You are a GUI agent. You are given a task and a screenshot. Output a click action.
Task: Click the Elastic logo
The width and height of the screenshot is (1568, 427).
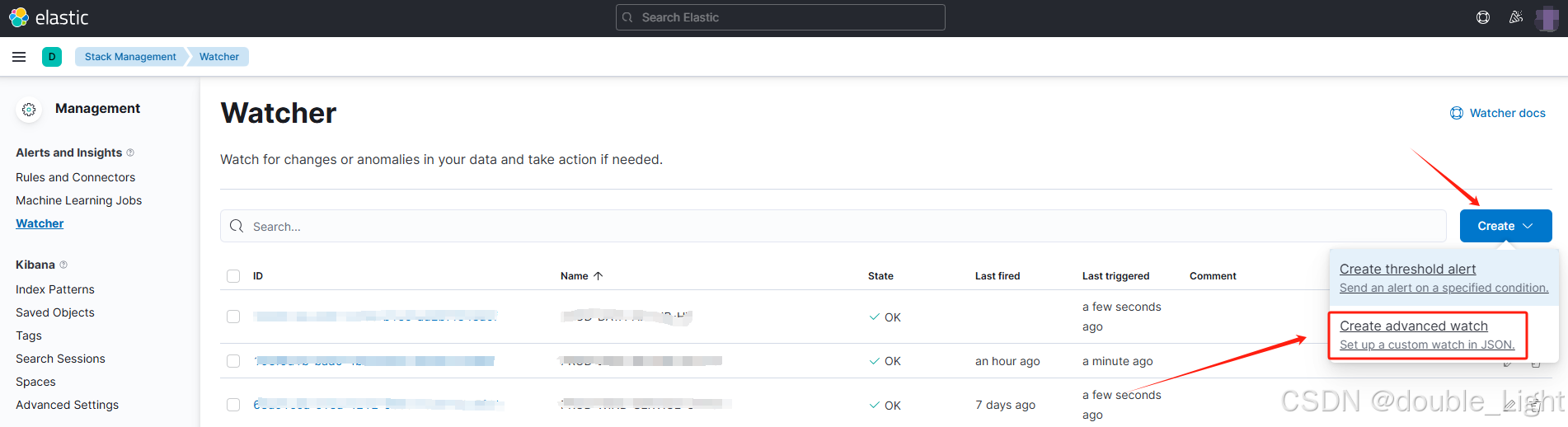tap(49, 17)
